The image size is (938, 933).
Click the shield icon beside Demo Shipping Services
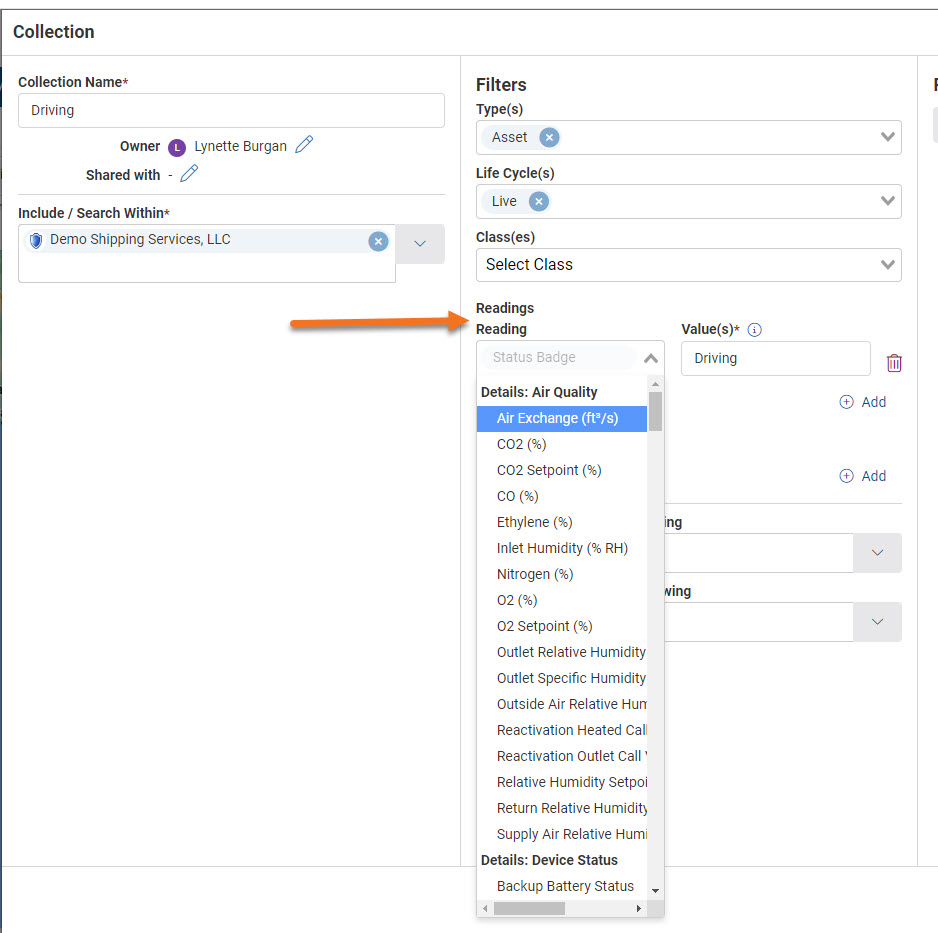tap(36, 240)
